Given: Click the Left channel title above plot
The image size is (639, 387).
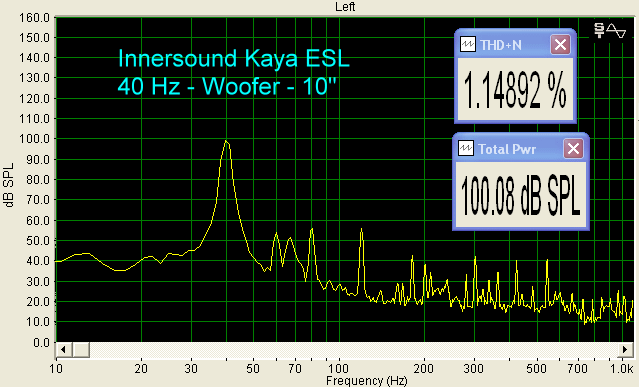Looking at the screenshot, I should pos(345,7).
